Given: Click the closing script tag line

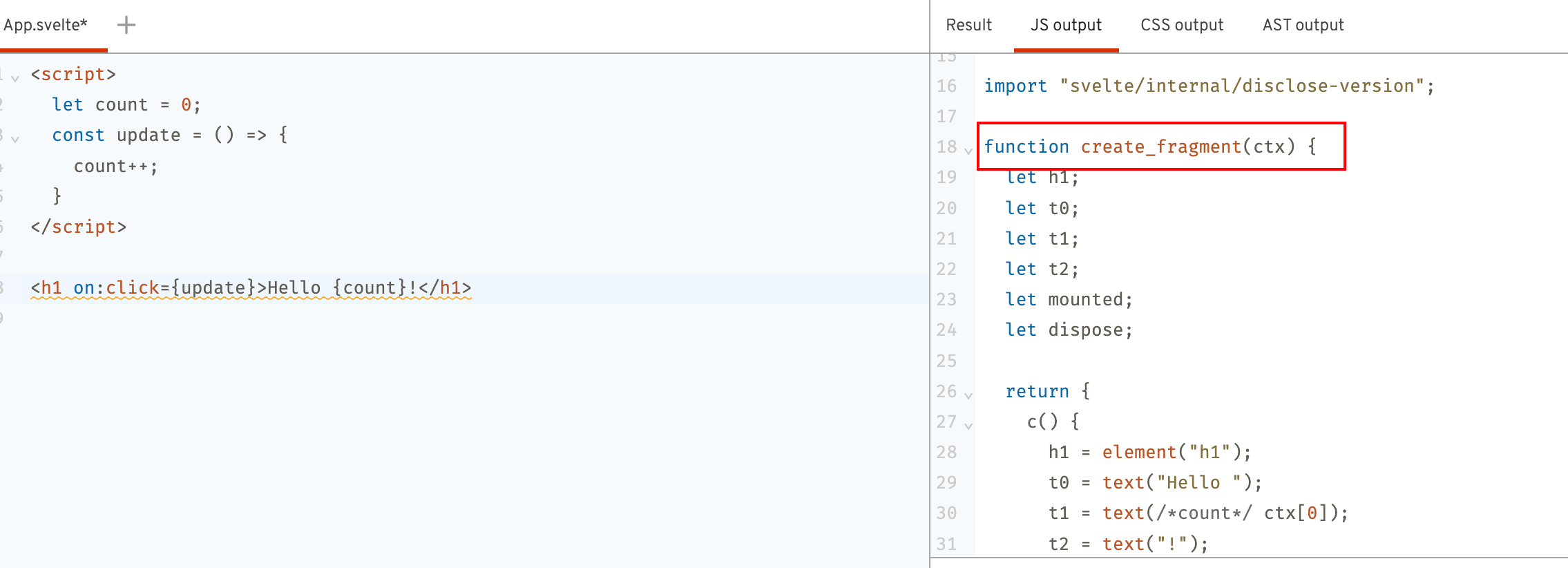Looking at the screenshot, I should coord(78,227).
